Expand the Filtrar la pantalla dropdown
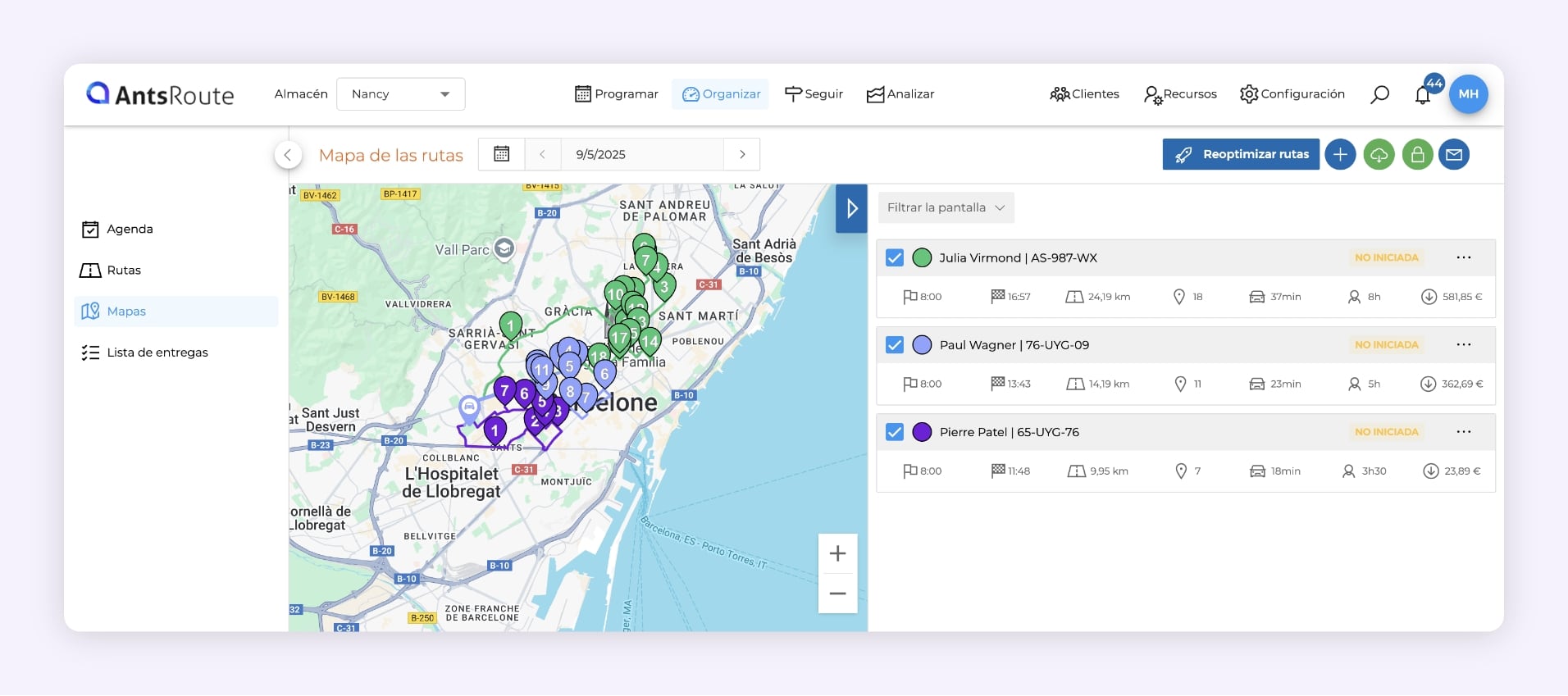This screenshot has width=1568, height=696. click(946, 207)
